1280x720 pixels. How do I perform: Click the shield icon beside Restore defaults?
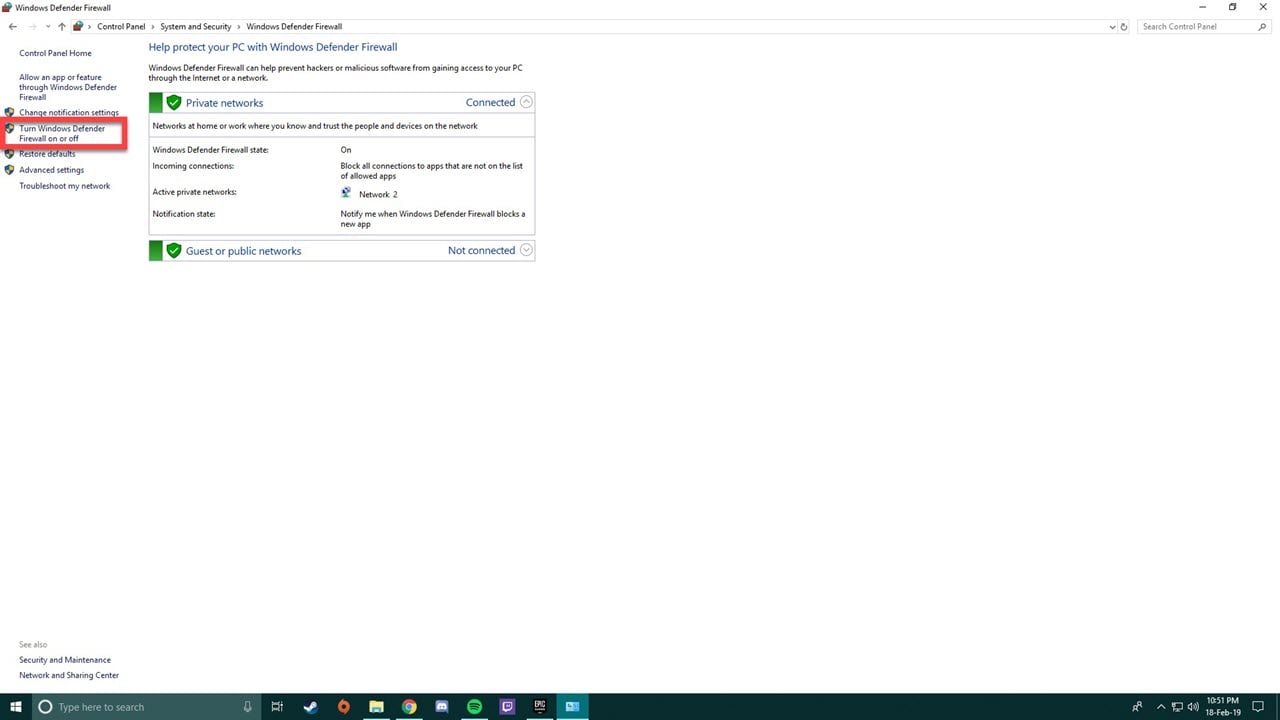tap(10, 154)
